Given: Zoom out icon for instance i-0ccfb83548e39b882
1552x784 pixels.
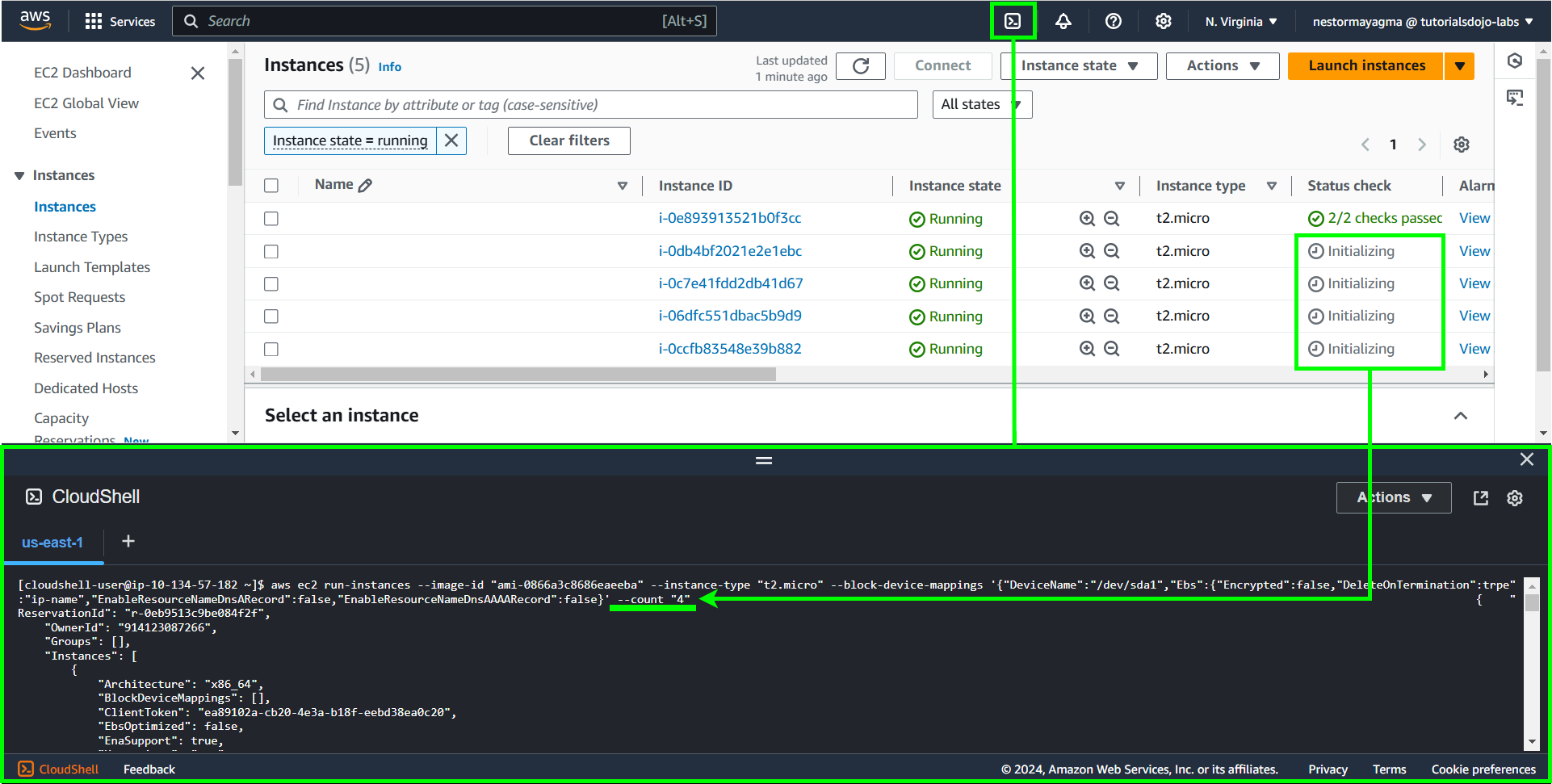Looking at the screenshot, I should (1112, 349).
